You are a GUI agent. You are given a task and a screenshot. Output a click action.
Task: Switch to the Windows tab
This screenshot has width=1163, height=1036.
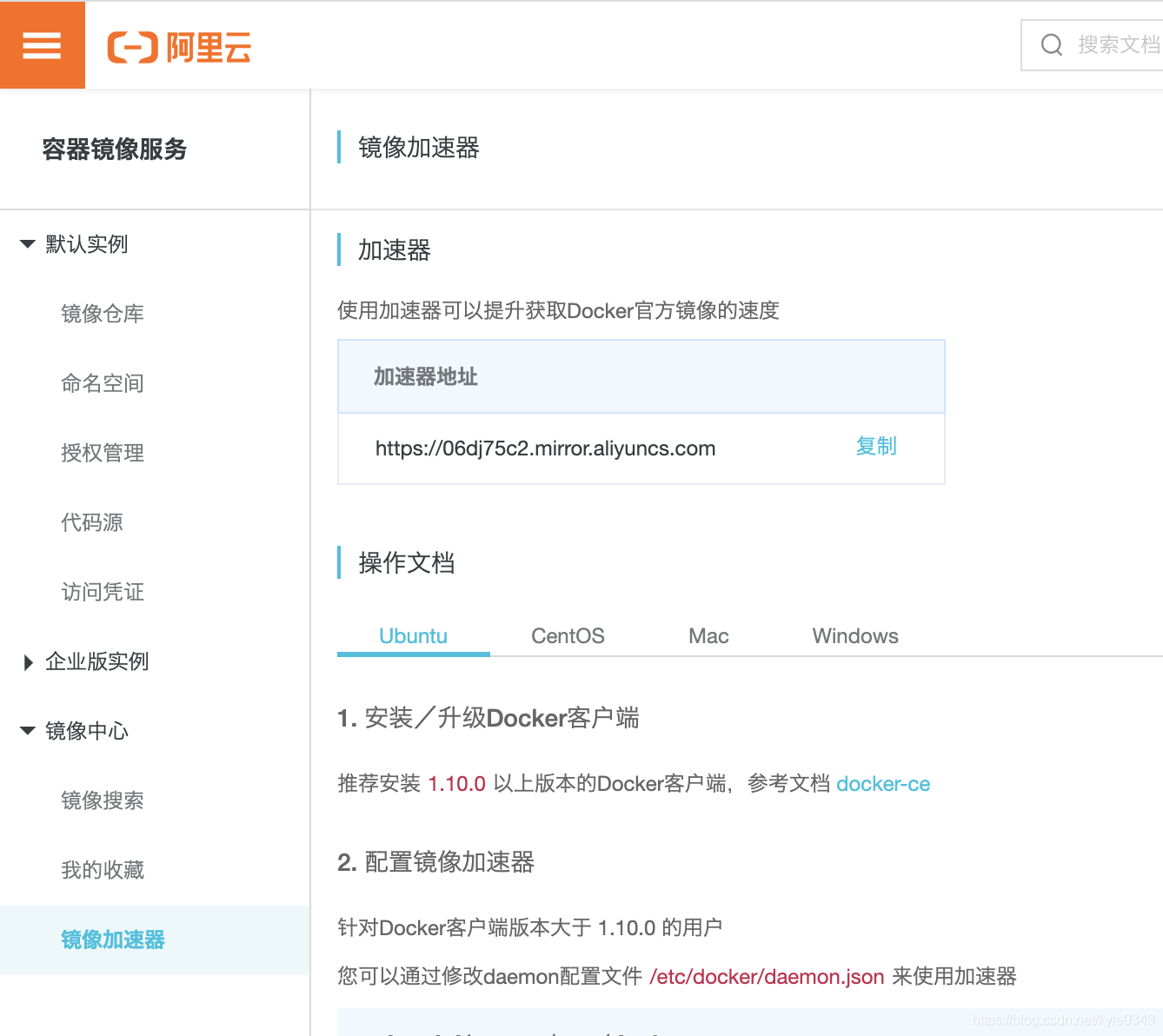855,636
